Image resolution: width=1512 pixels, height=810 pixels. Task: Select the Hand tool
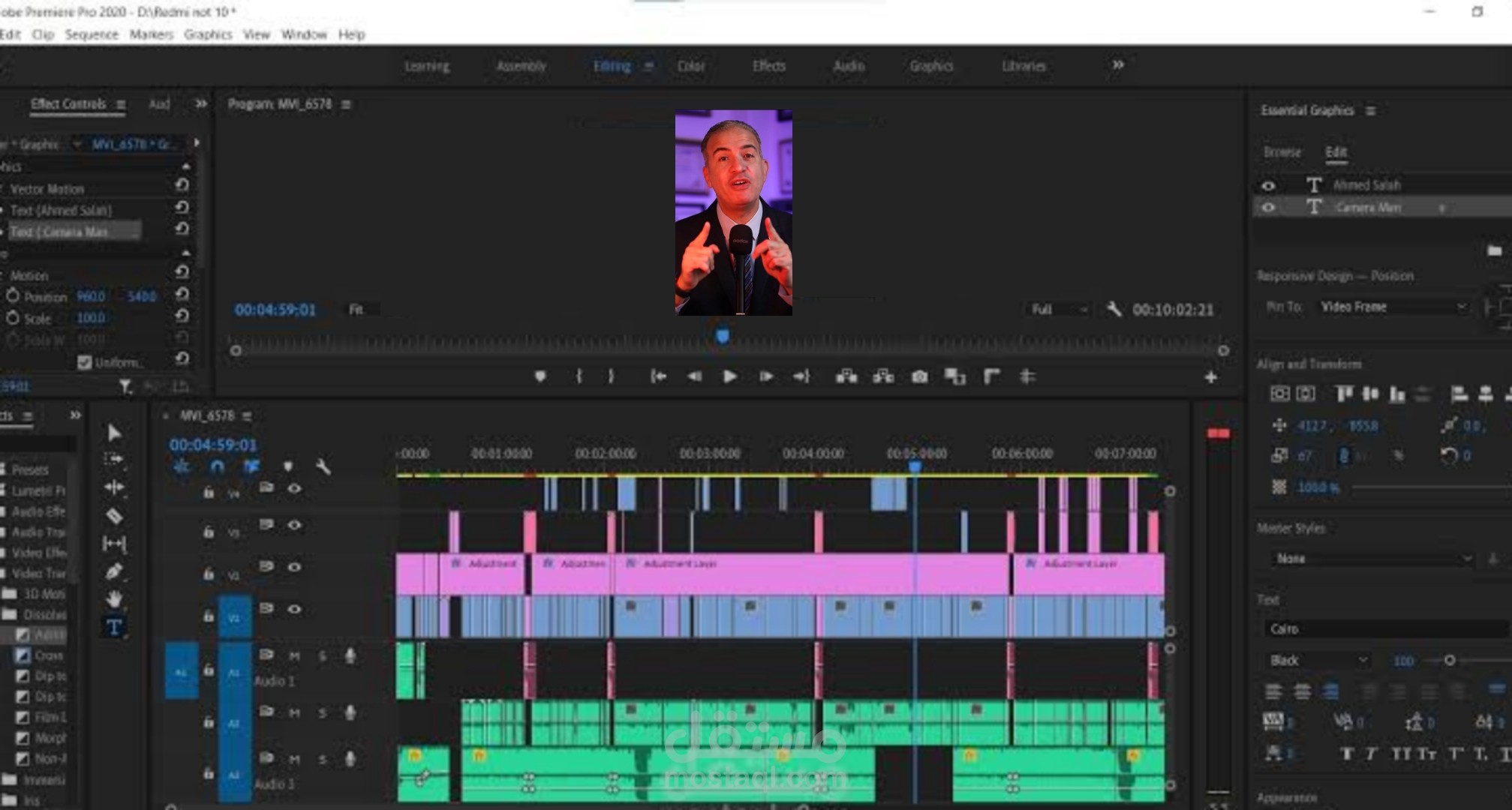click(114, 598)
